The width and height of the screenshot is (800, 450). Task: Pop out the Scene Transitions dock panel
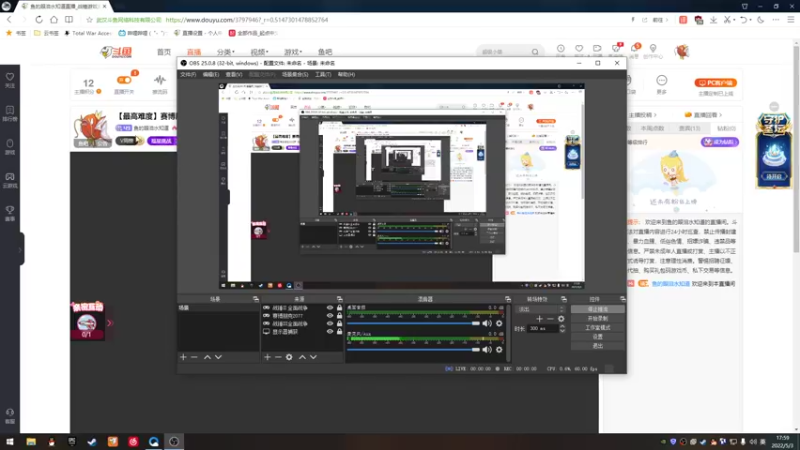[x=564, y=299]
